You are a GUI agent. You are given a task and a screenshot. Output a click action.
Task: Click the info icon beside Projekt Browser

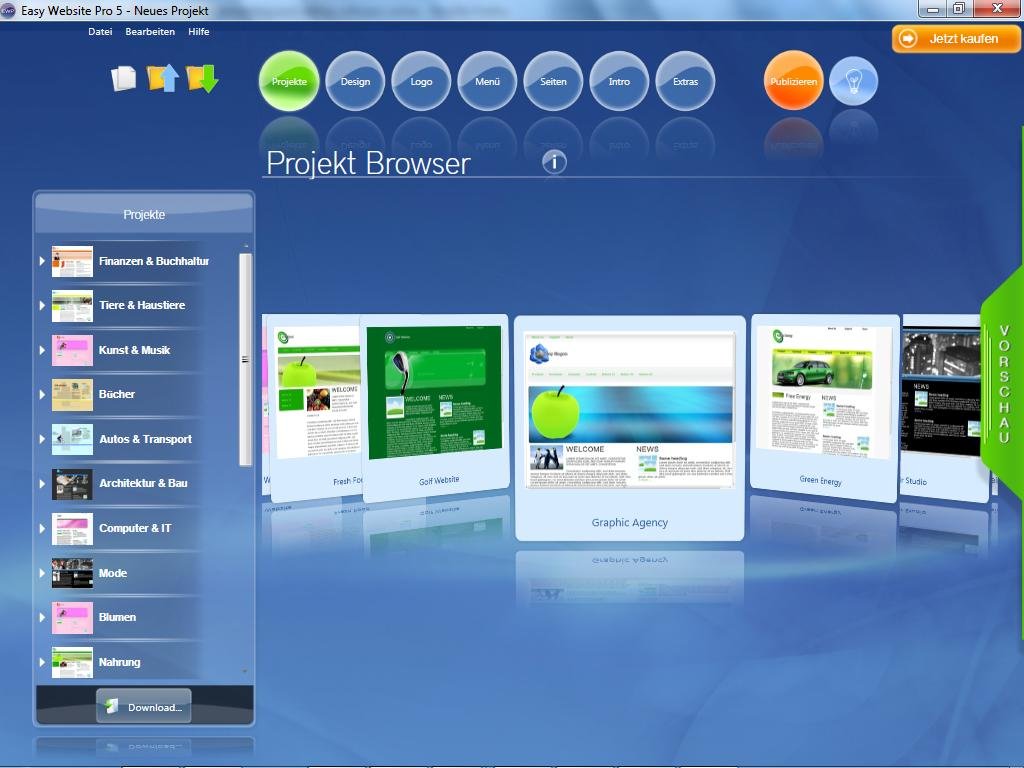point(554,161)
